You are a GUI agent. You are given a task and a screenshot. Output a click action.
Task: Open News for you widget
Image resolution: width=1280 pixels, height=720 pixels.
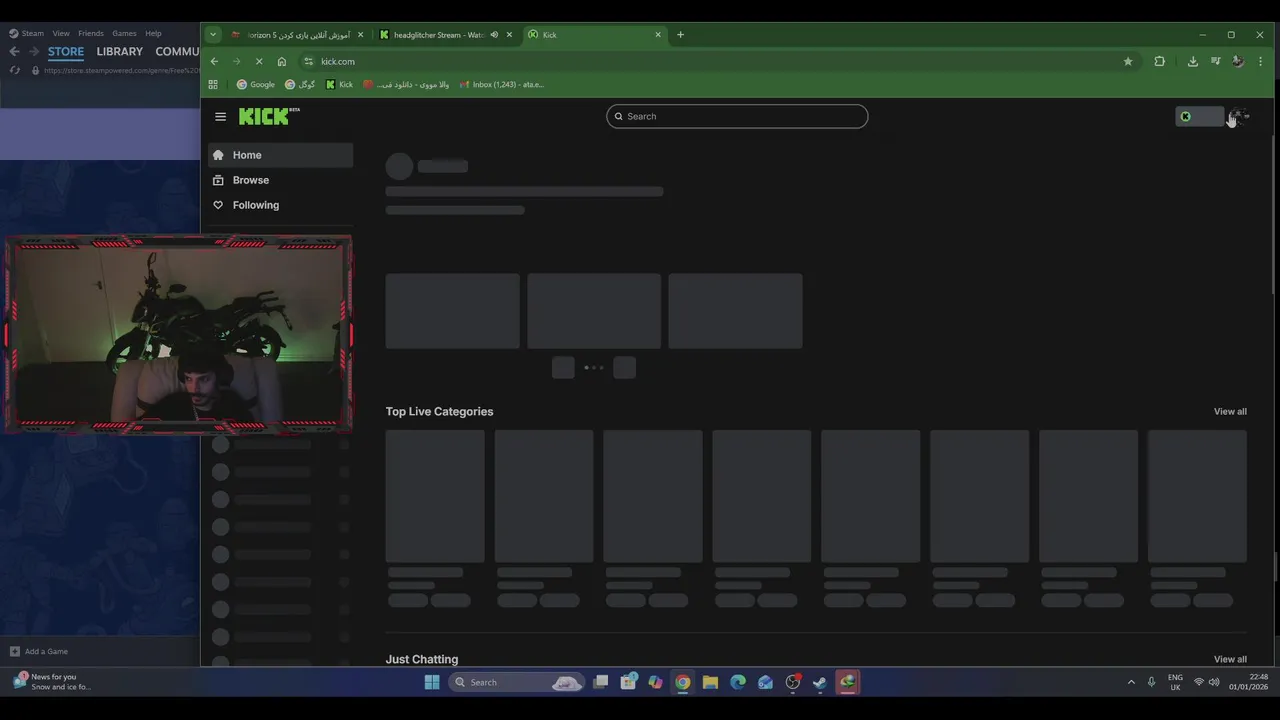(52, 682)
